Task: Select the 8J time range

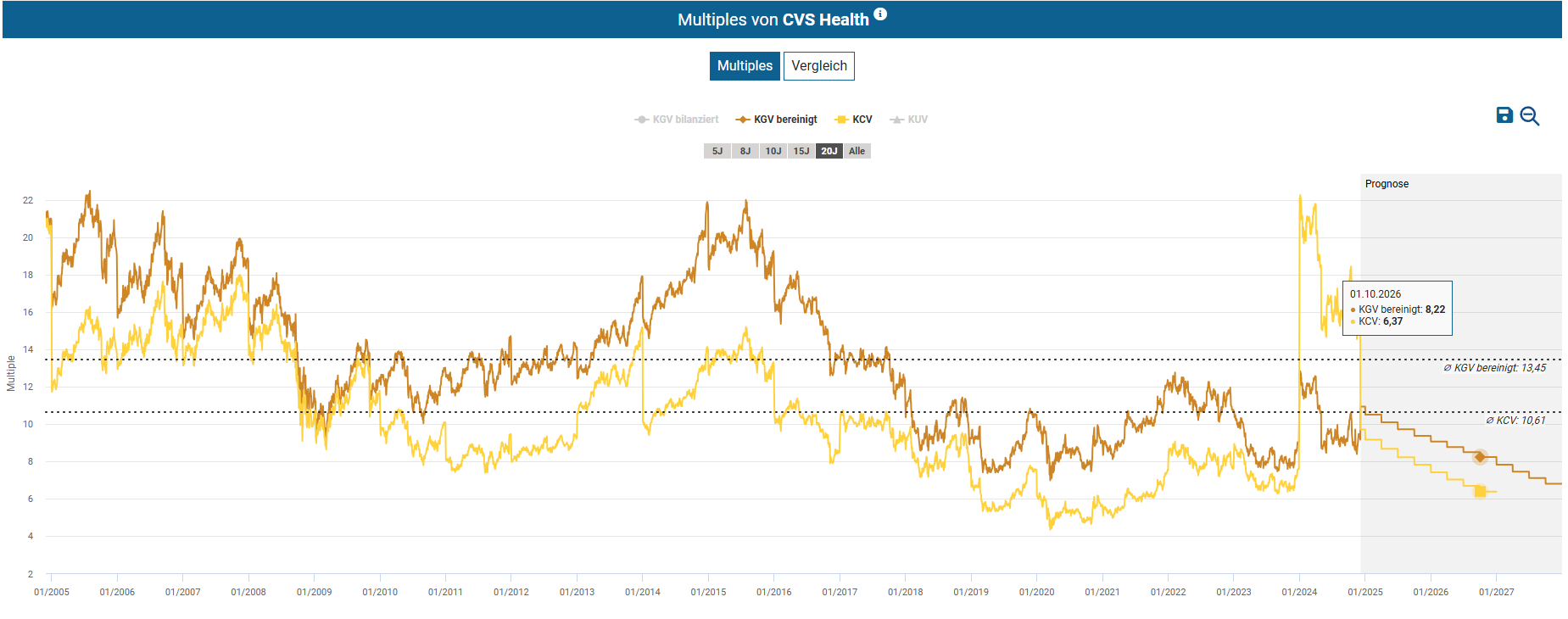Action: [745, 151]
